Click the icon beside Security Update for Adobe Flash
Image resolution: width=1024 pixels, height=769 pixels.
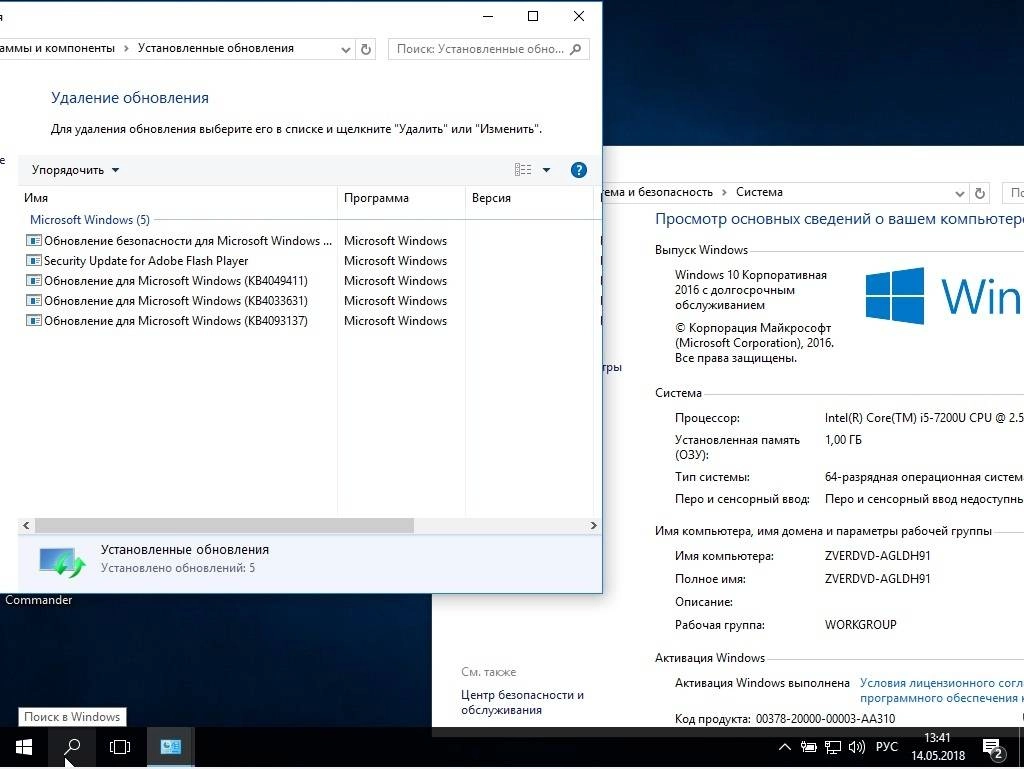(33, 260)
